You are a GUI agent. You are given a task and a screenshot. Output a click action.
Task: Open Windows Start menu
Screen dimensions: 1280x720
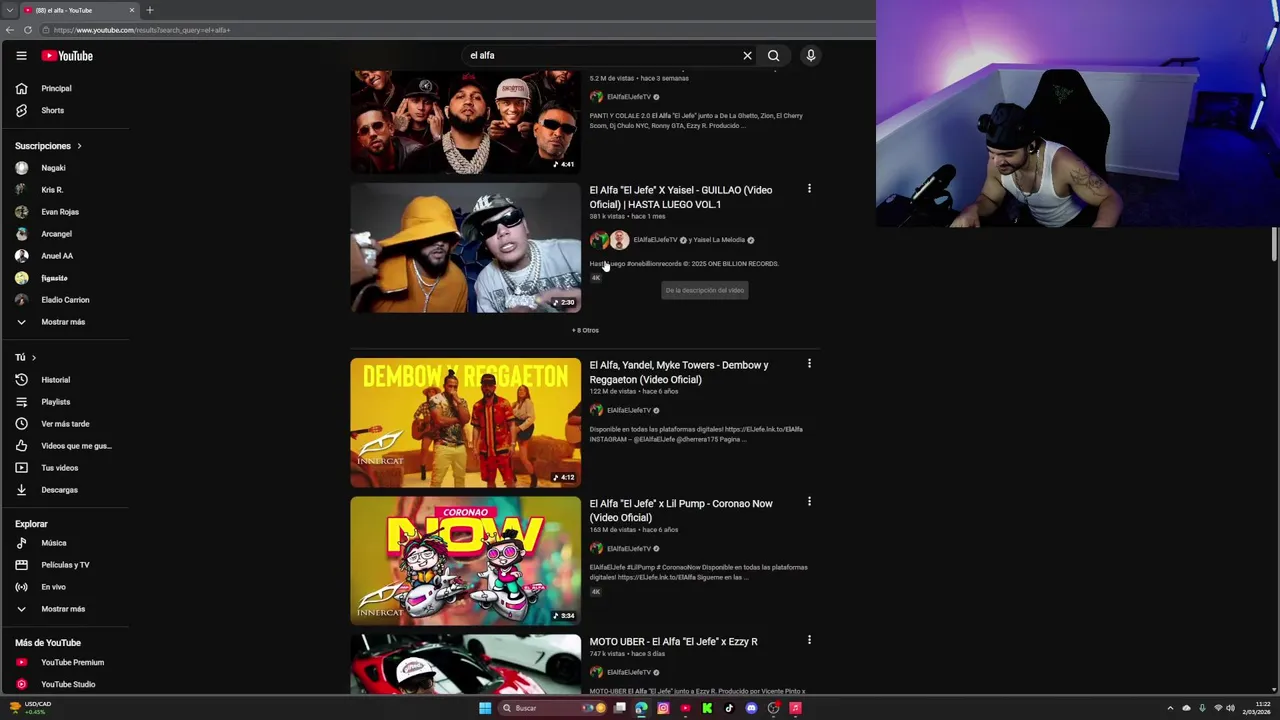pyautogui.click(x=485, y=708)
